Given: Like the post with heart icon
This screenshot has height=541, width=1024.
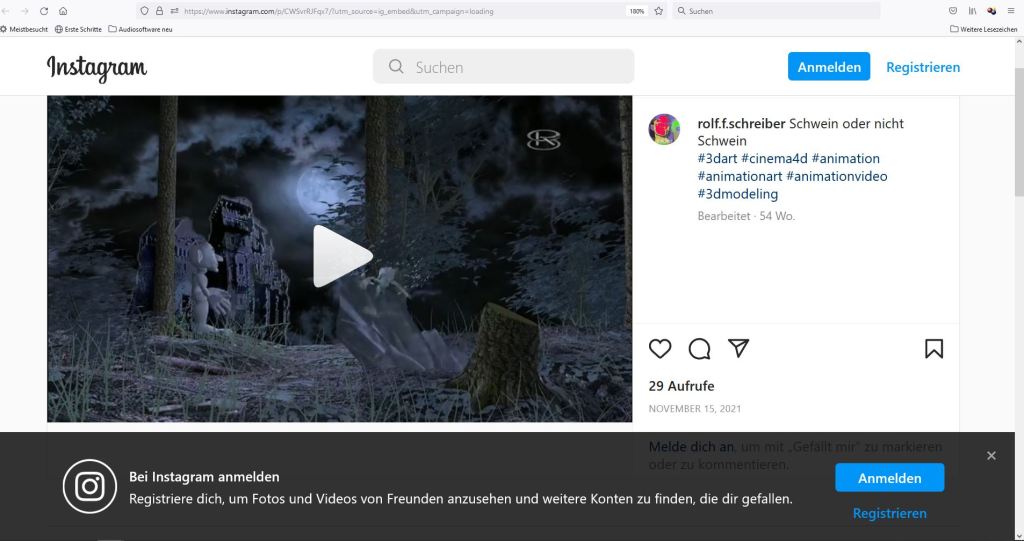Looking at the screenshot, I should click(660, 348).
